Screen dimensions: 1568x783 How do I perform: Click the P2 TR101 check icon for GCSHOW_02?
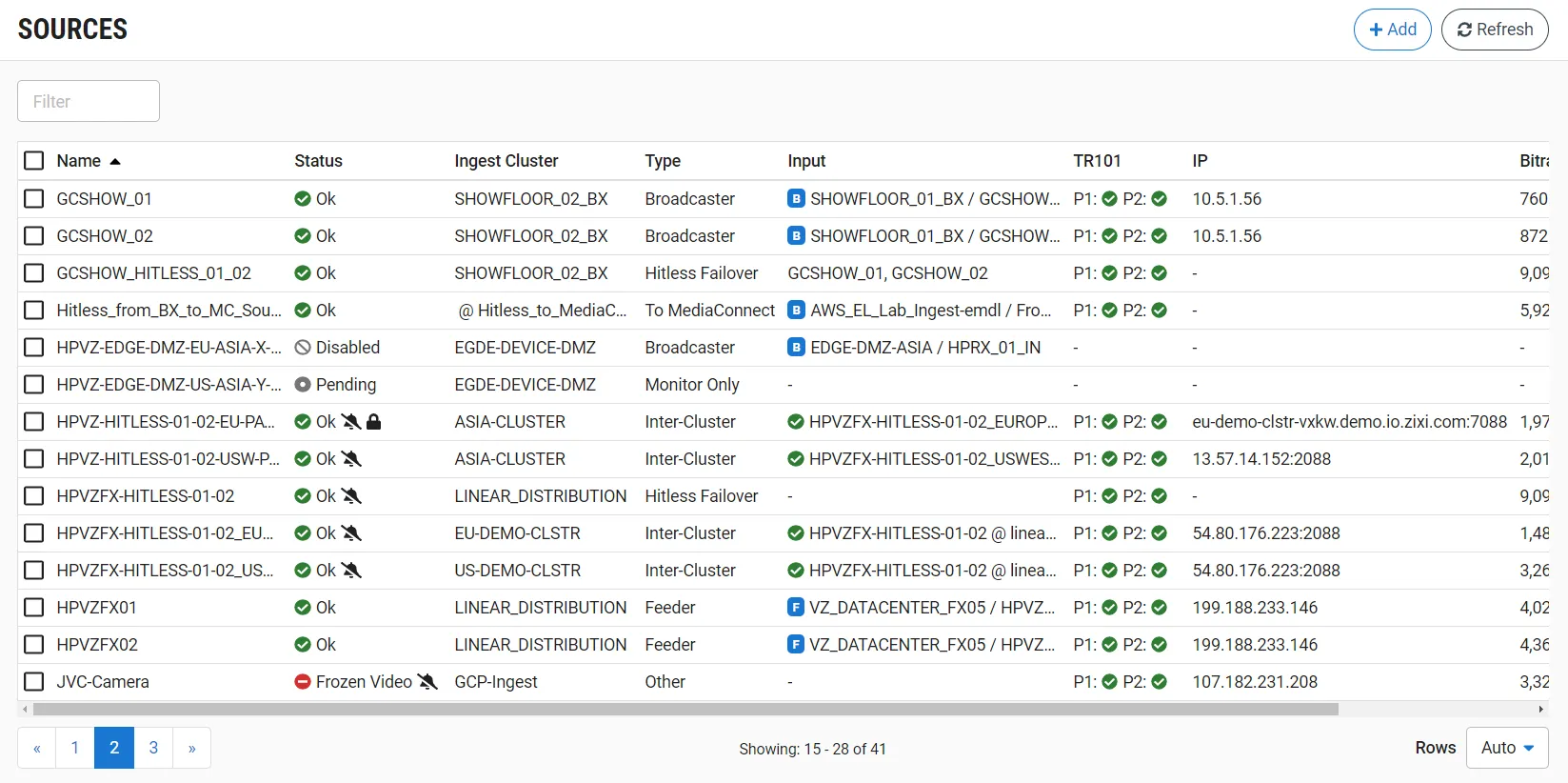pyautogui.click(x=1160, y=236)
